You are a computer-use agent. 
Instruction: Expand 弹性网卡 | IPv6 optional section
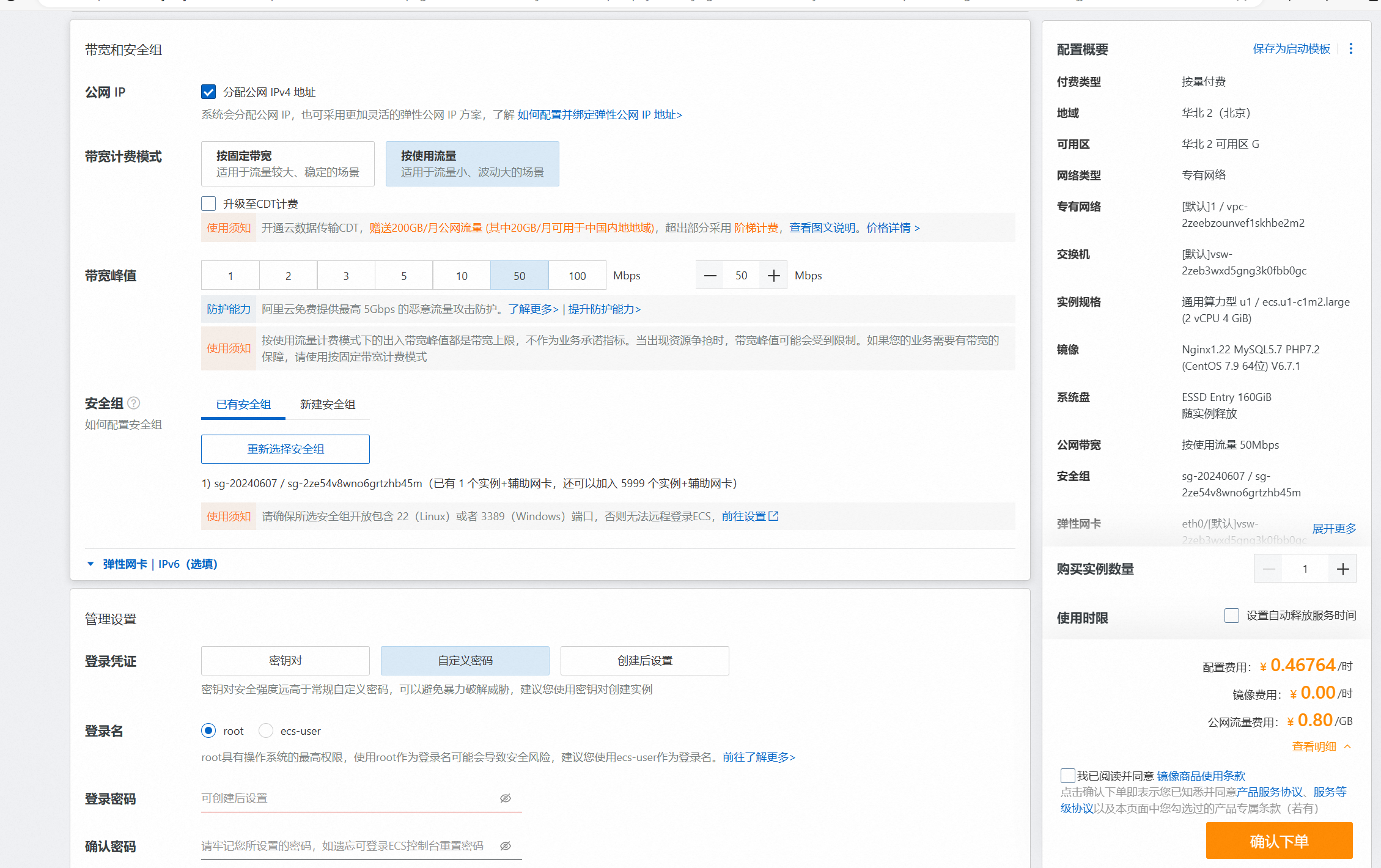pyautogui.click(x=160, y=564)
